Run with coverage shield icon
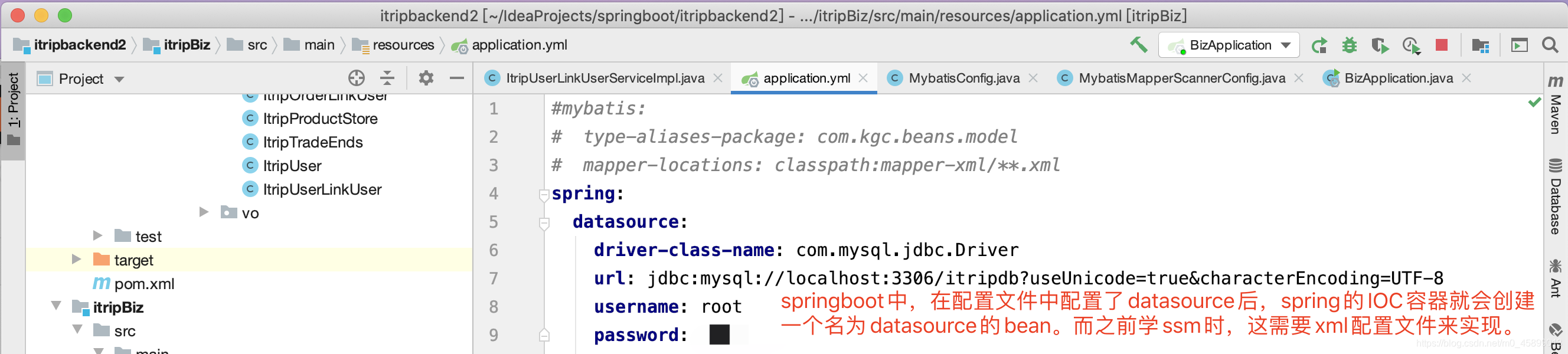This screenshot has height=354, width=1568. tap(1380, 45)
